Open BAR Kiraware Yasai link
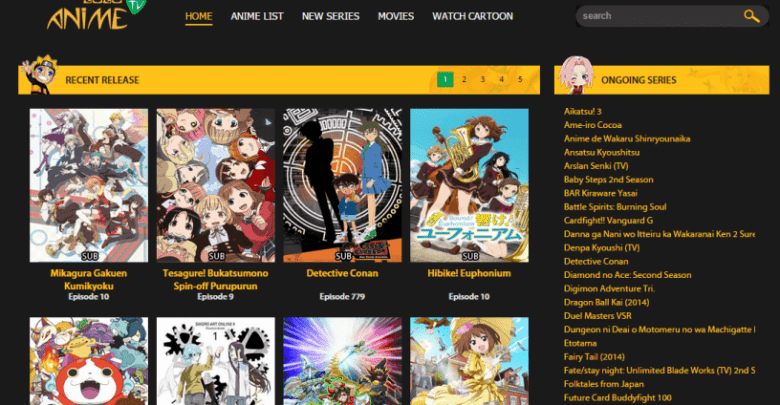The width and height of the screenshot is (780, 405). click(x=600, y=193)
